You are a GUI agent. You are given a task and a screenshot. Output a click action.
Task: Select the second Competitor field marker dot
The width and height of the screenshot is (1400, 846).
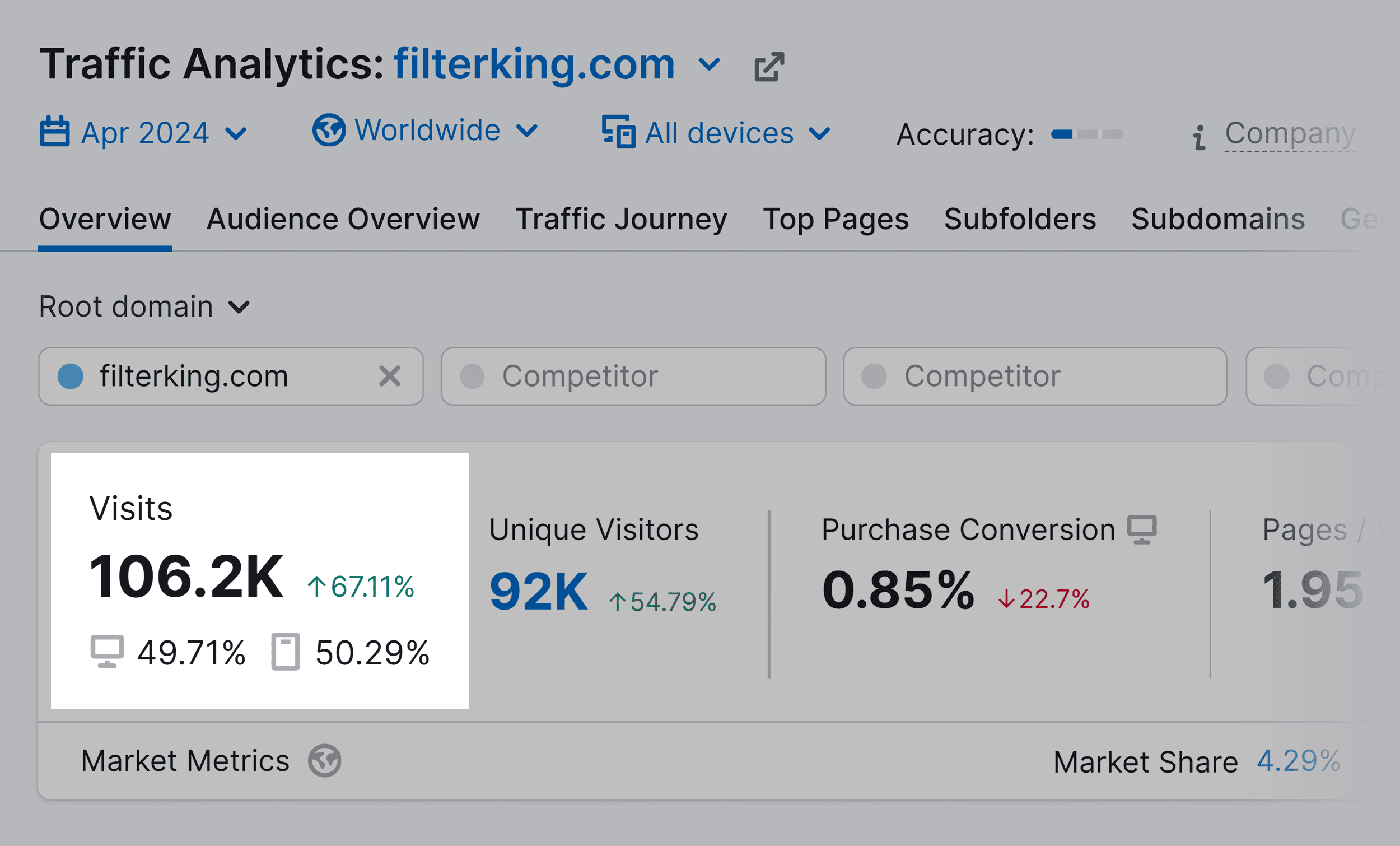(875, 376)
